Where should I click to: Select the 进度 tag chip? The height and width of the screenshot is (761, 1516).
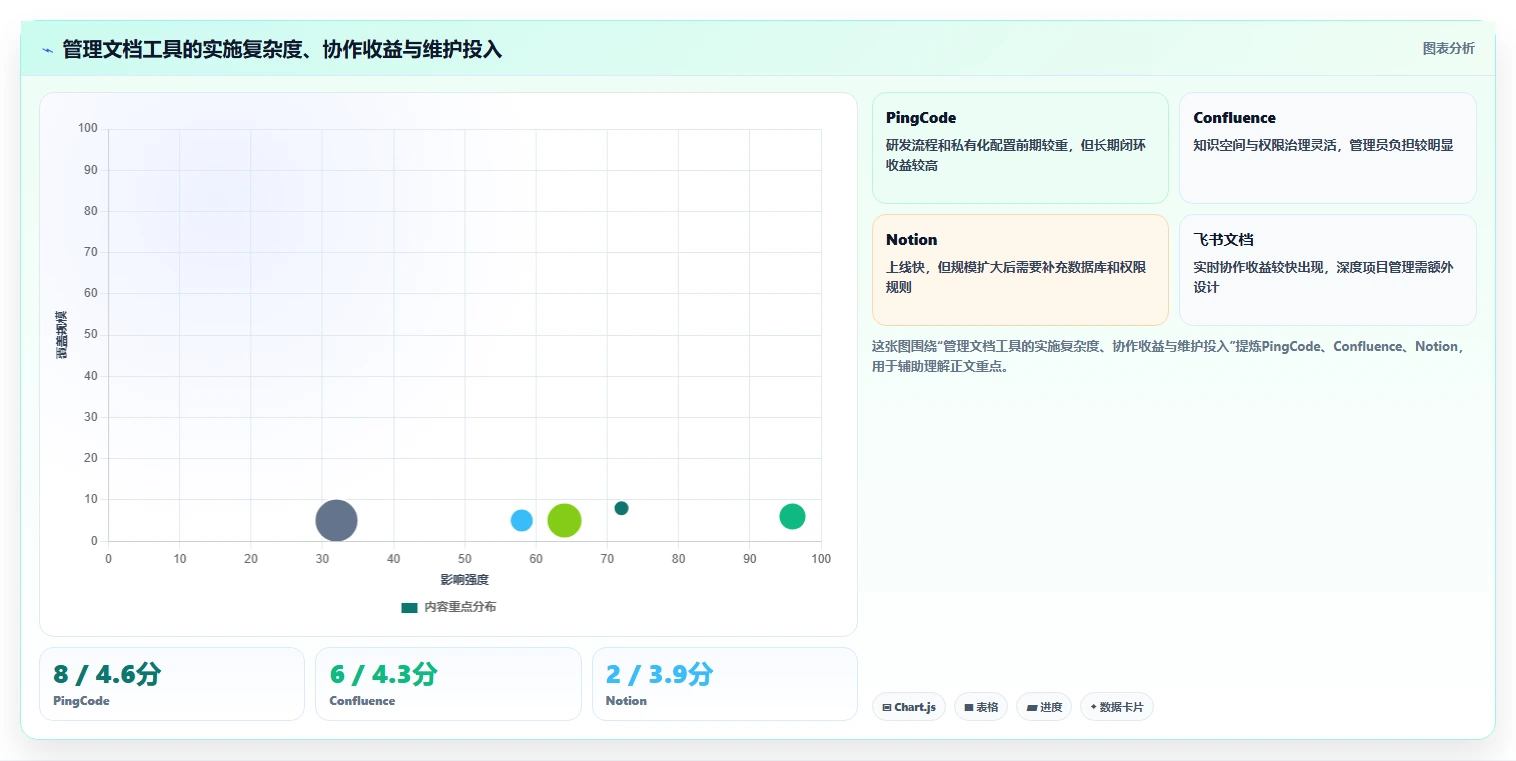click(1044, 707)
